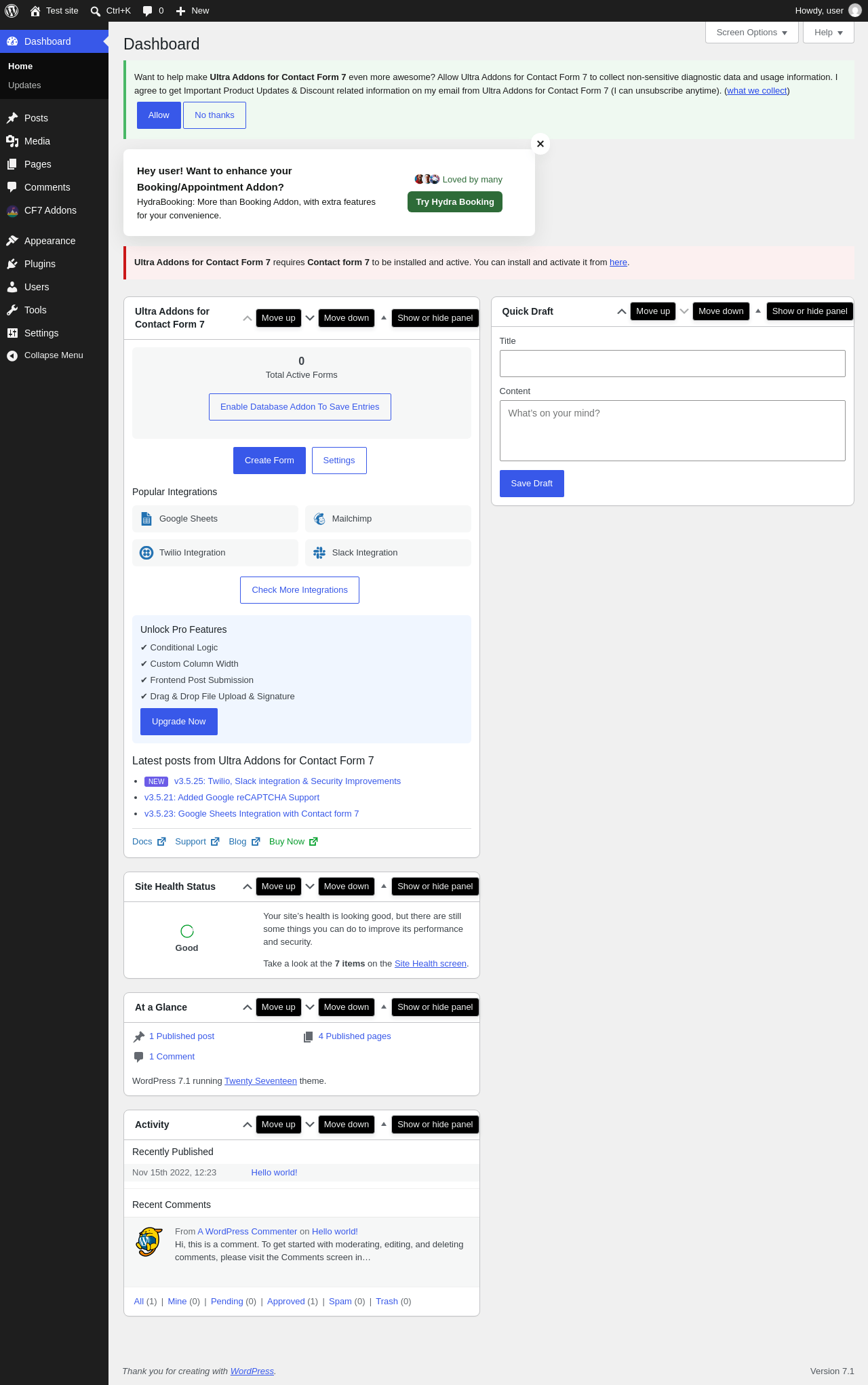Open the Media menu

(54, 141)
